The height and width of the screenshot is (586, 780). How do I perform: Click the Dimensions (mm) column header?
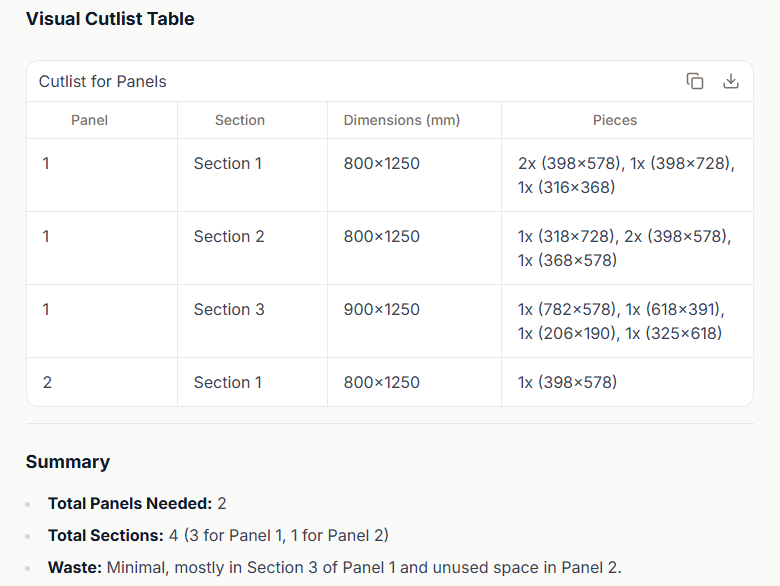coord(402,120)
